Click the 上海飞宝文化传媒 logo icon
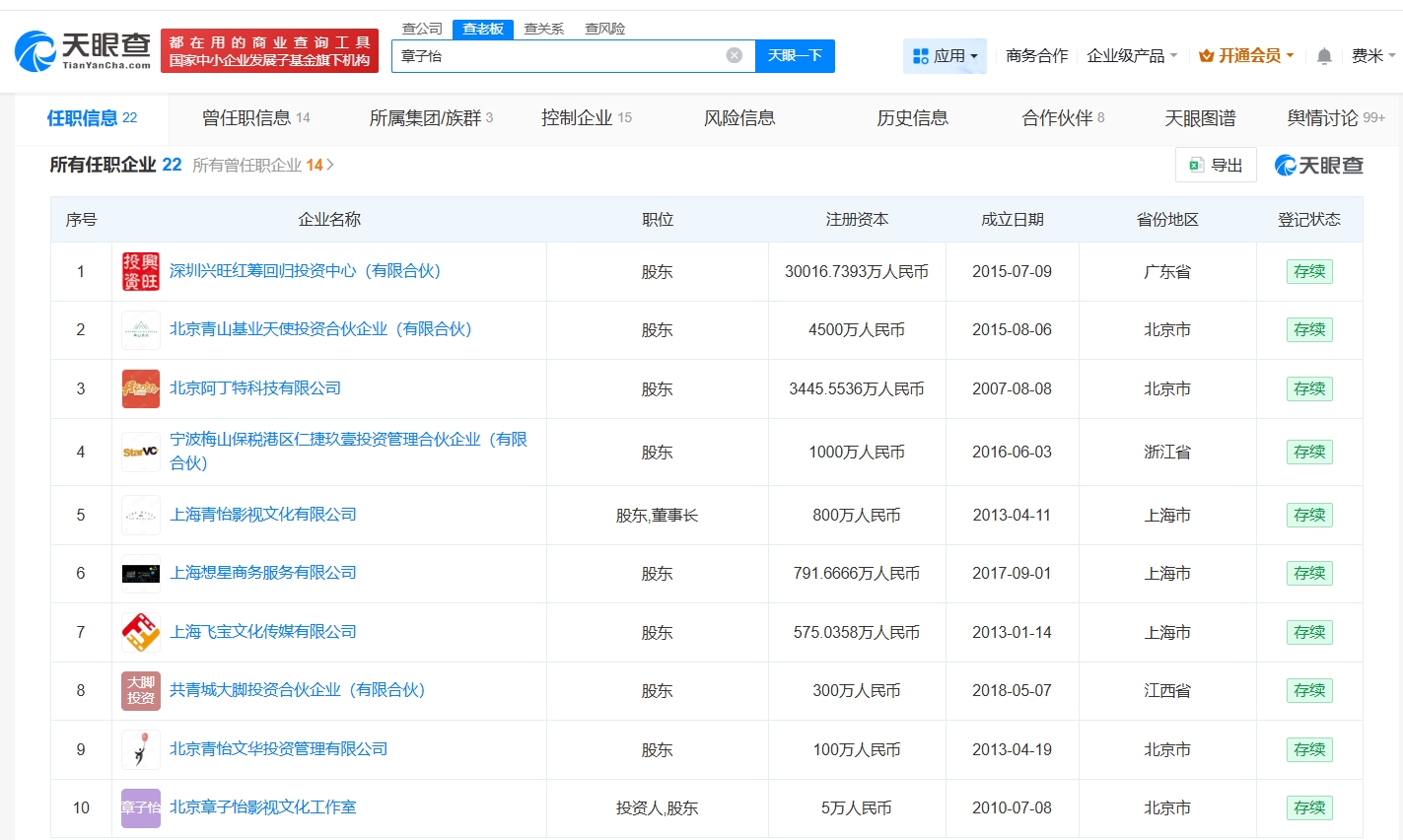 tap(141, 632)
